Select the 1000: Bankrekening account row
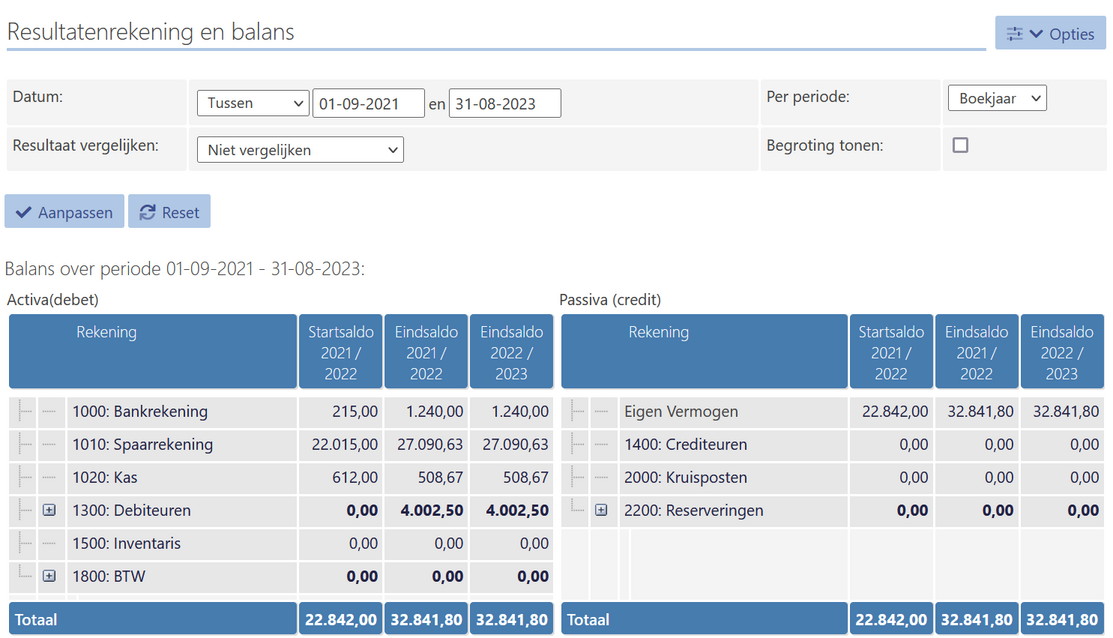 coord(140,411)
